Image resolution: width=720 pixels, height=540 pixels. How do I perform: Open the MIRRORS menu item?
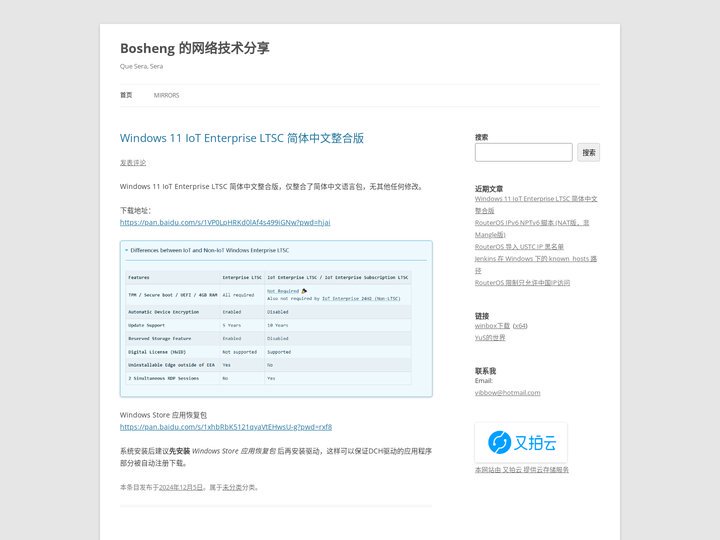pos(166,95)
